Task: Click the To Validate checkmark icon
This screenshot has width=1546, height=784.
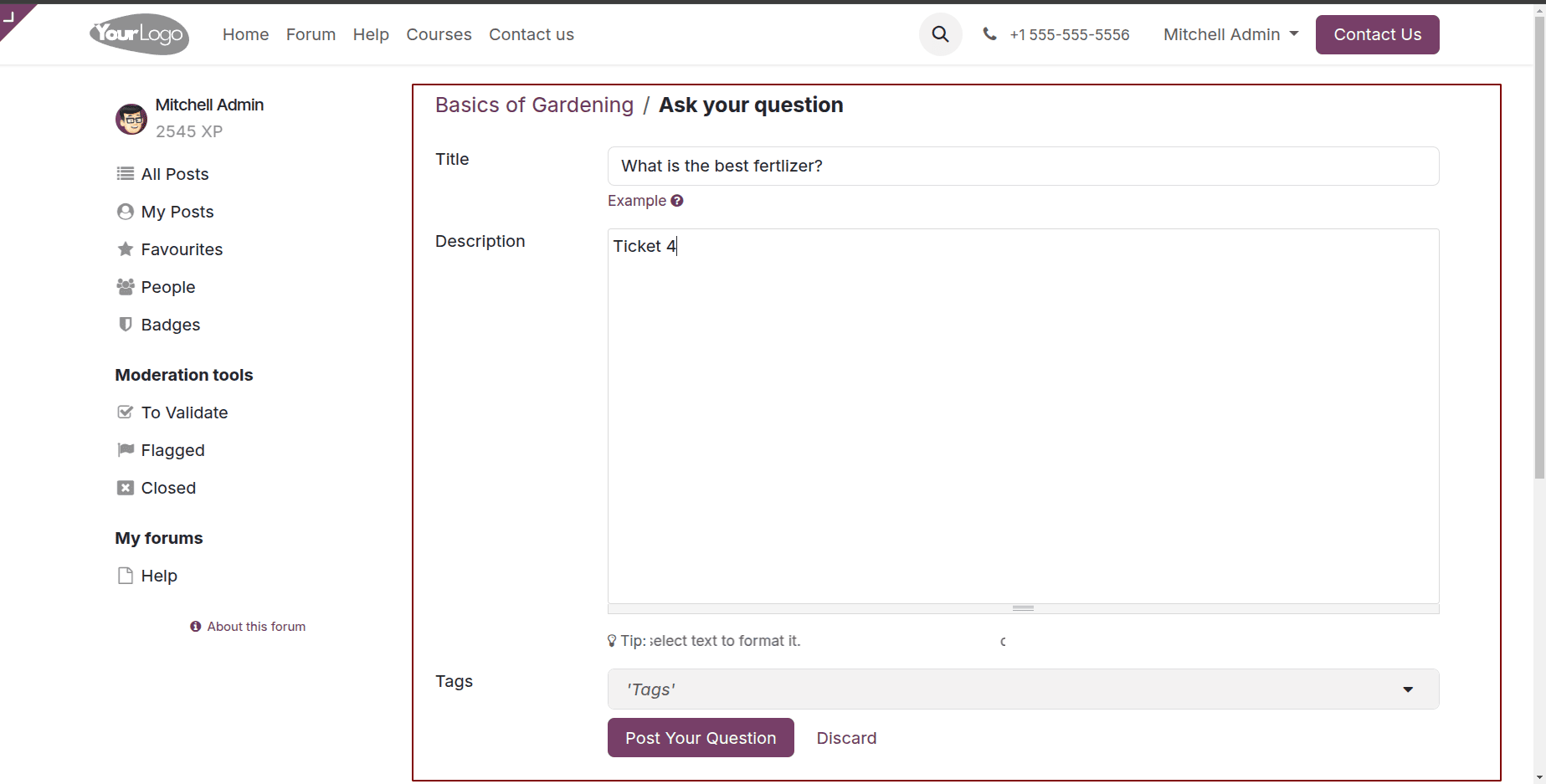Action: click(x=125, y=412)
